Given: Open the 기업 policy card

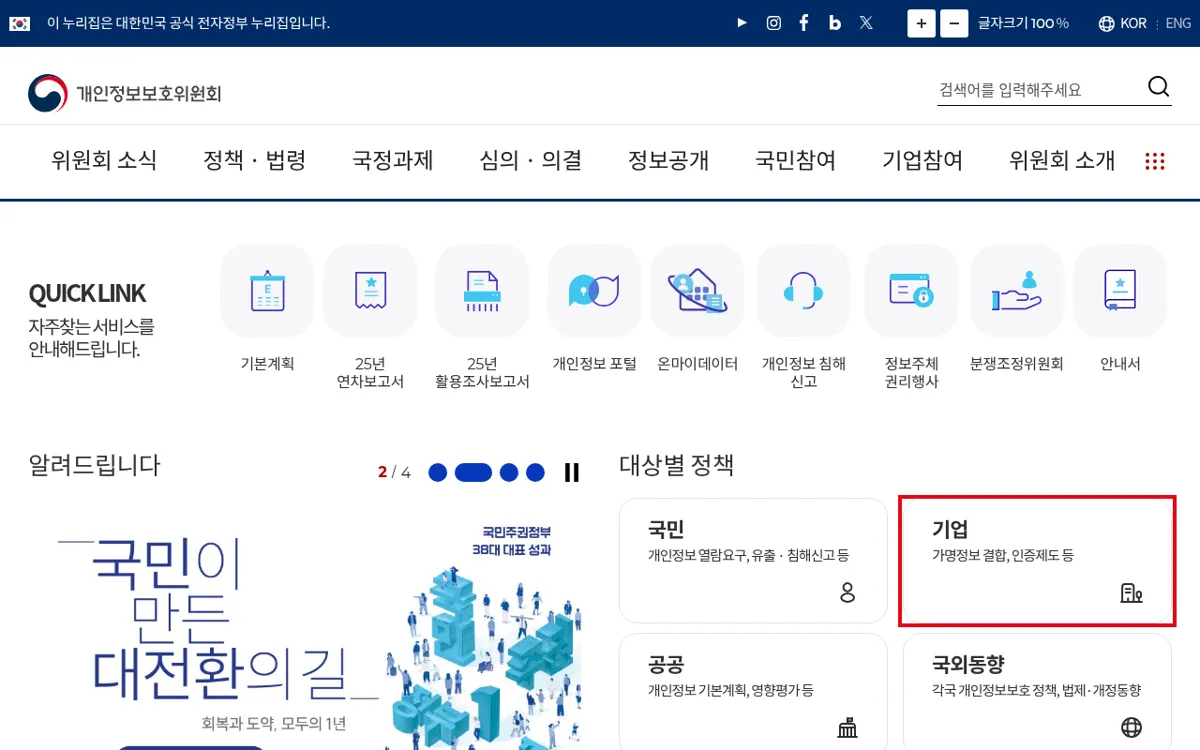Looking at the screenshot, I should (x=1037, y=560).
